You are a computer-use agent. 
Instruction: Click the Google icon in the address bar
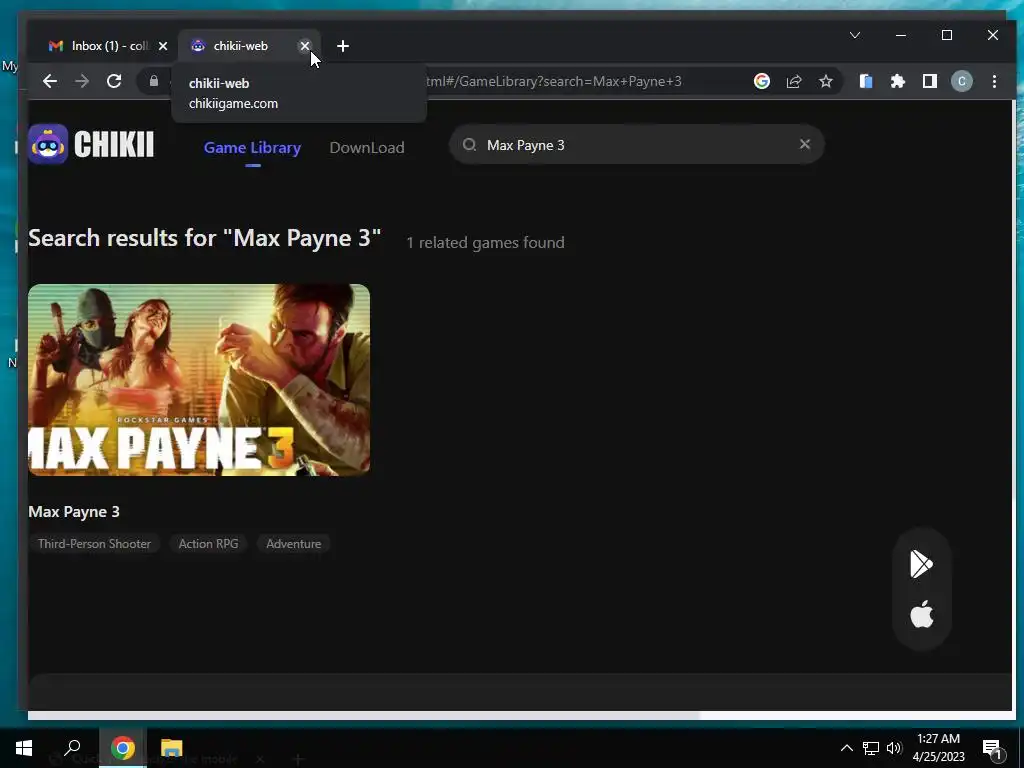click(761, 81)
